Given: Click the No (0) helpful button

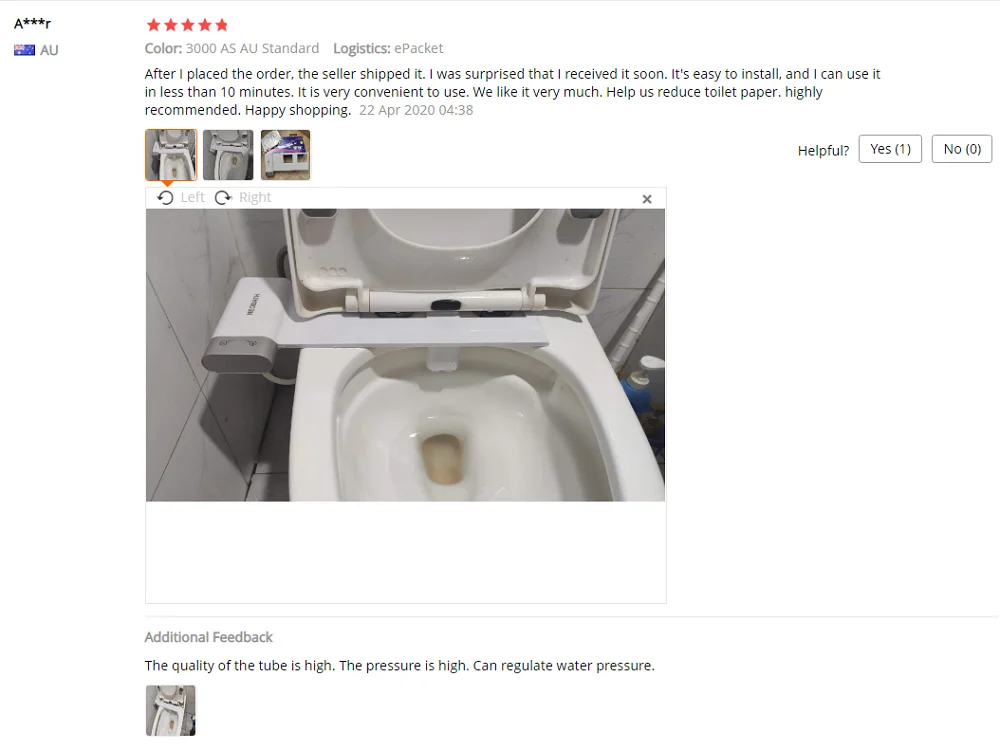Looking at the screenshot, I should click(962, 149).
